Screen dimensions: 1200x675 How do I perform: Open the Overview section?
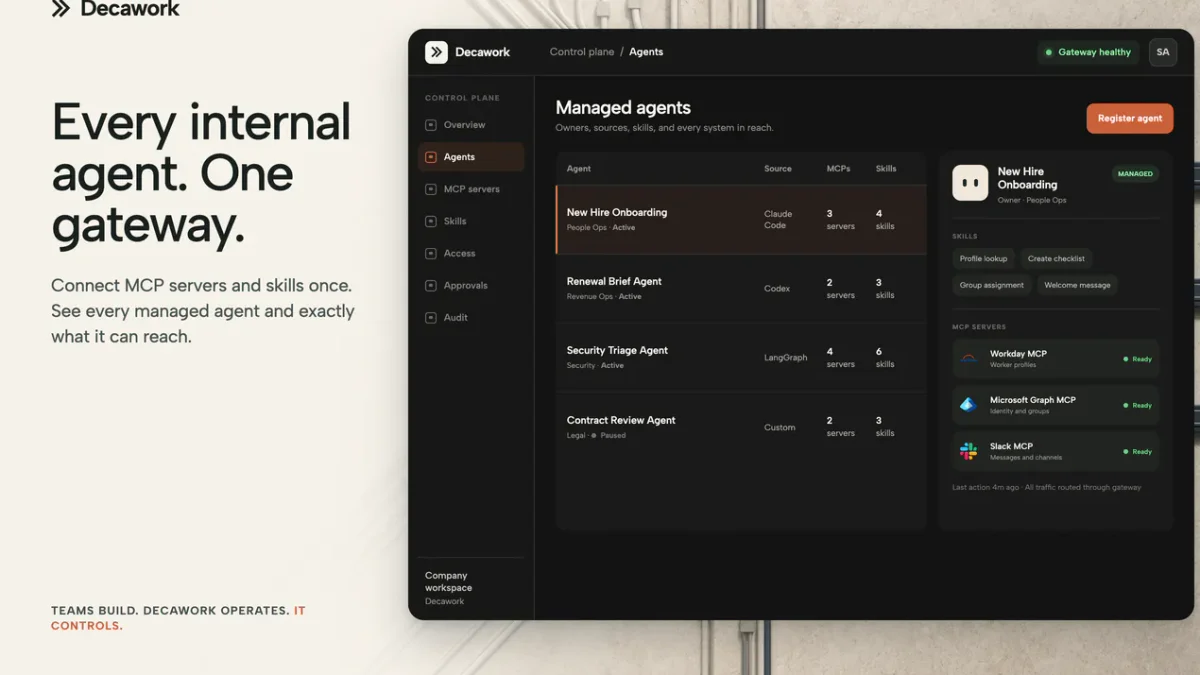(x=471, y=125)
